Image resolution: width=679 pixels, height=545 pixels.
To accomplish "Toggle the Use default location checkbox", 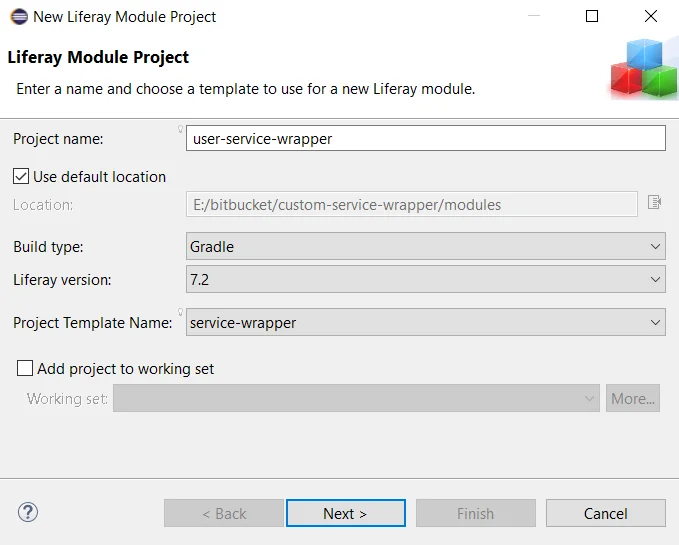I will tap(21, 177).
